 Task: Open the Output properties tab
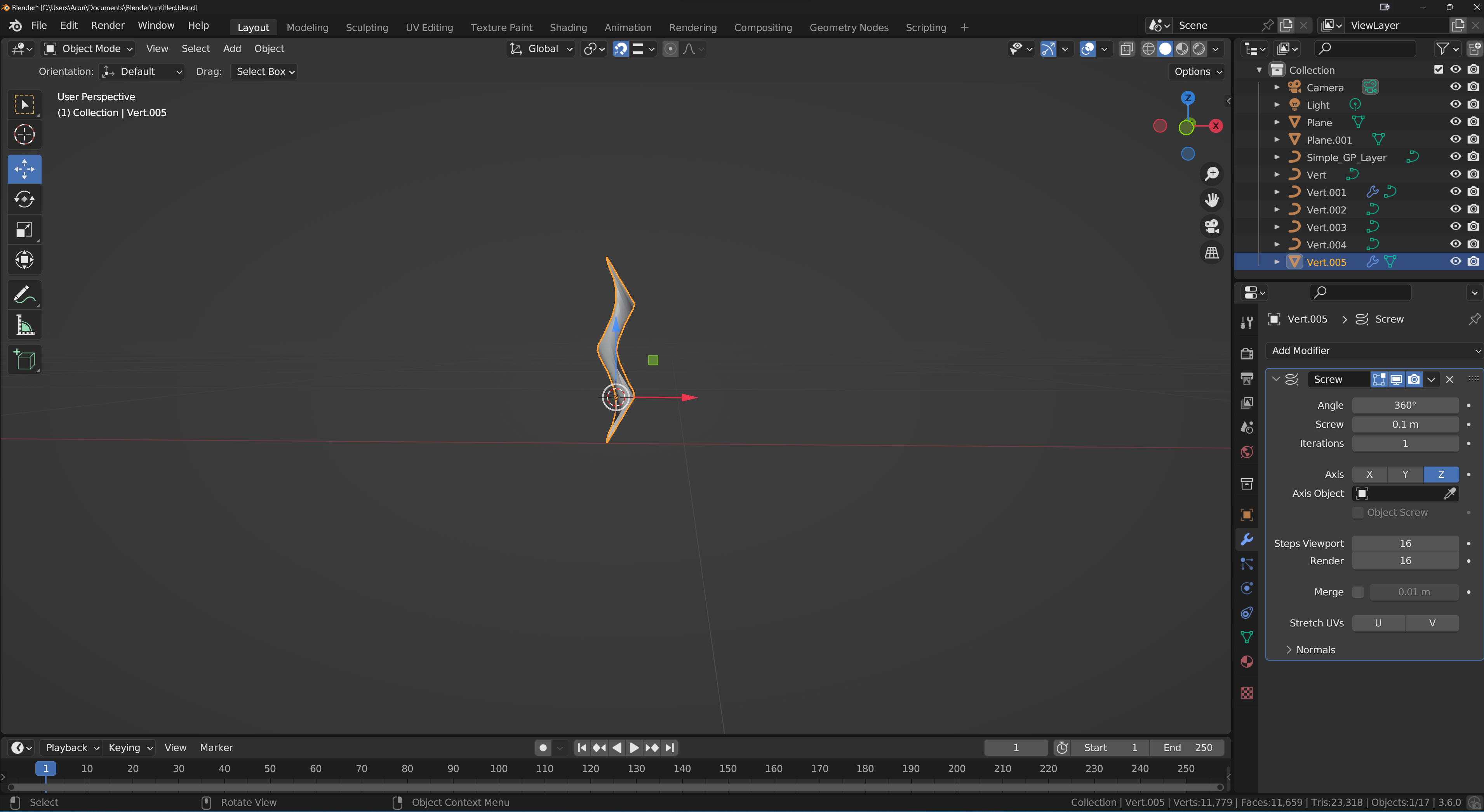click(1247, 378)
